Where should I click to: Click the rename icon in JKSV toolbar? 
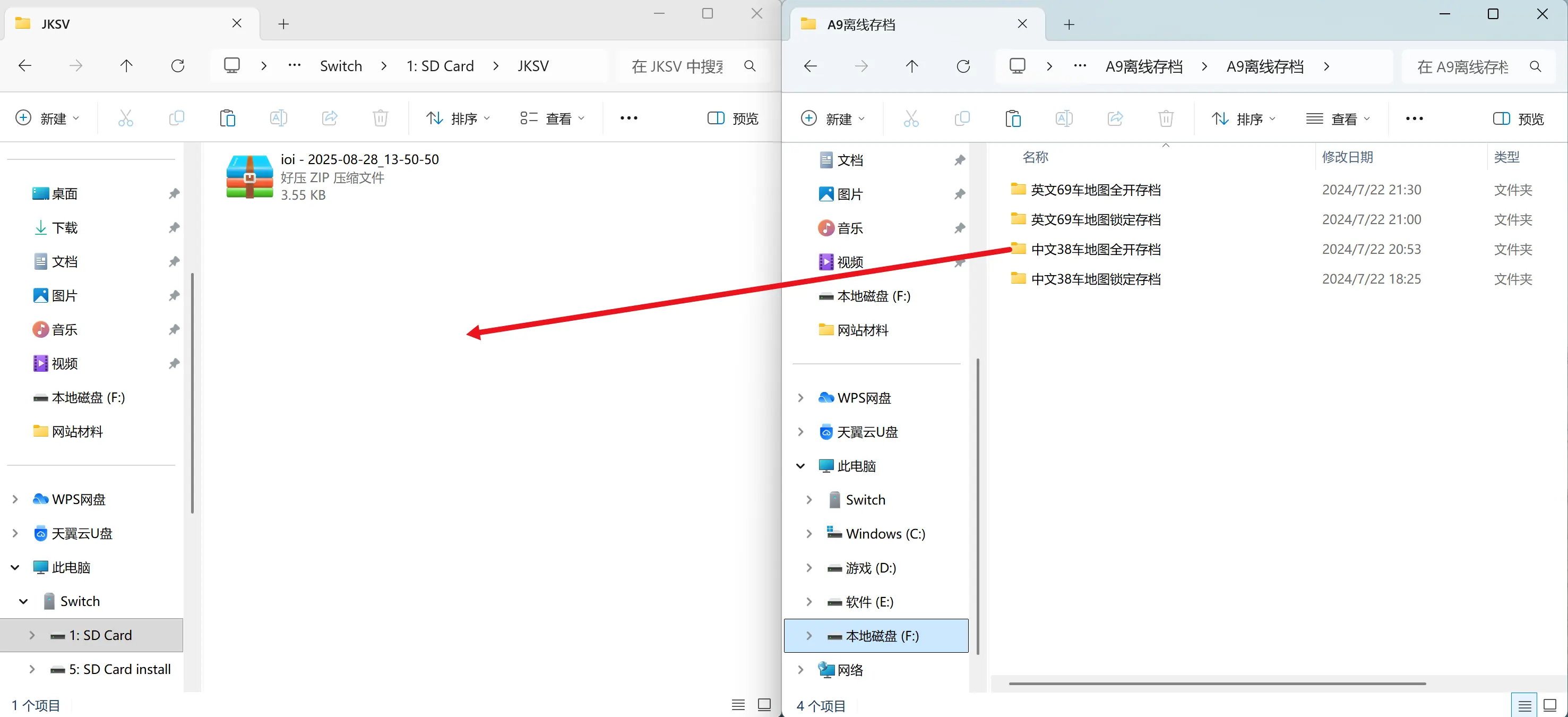pyautogui.click(x=279, y=118)
